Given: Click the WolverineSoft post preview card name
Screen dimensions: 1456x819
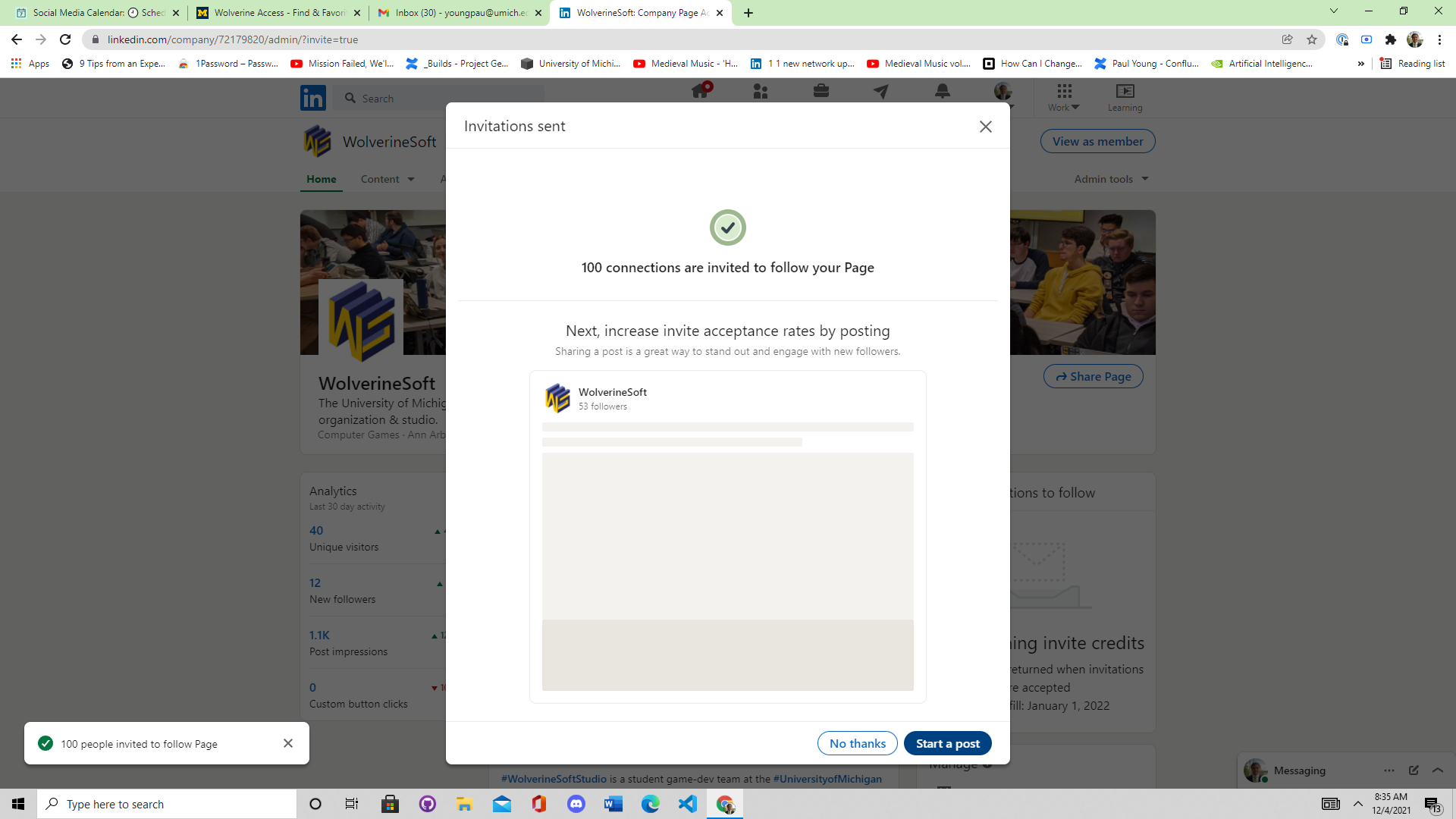Looking at the screenshot, I should pyautogui.click(x=612, y=392).
